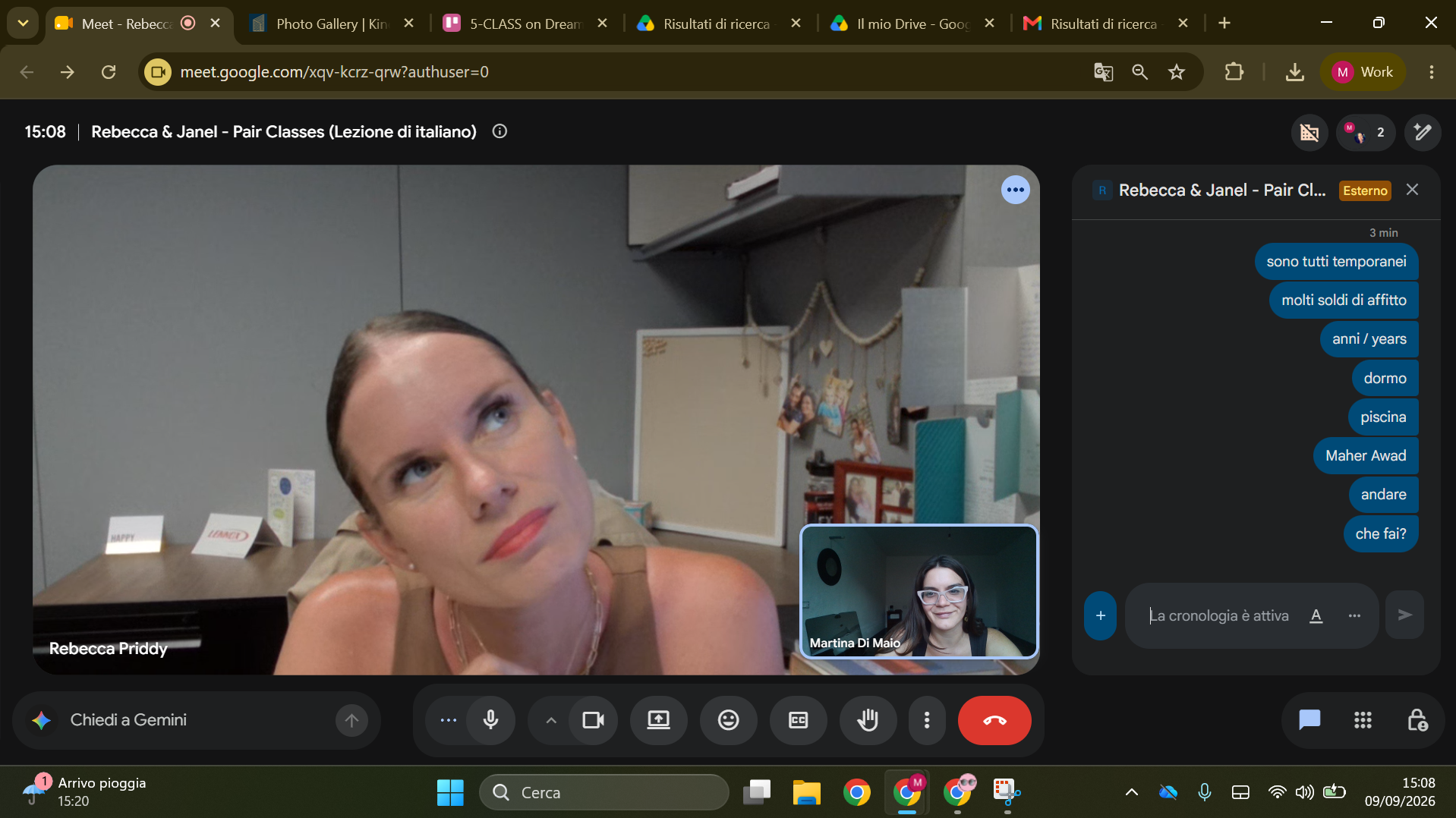Open the chat plus attachment button
The width and height of the screenshot is (1456, 818).
click(x=1100, y=615)
